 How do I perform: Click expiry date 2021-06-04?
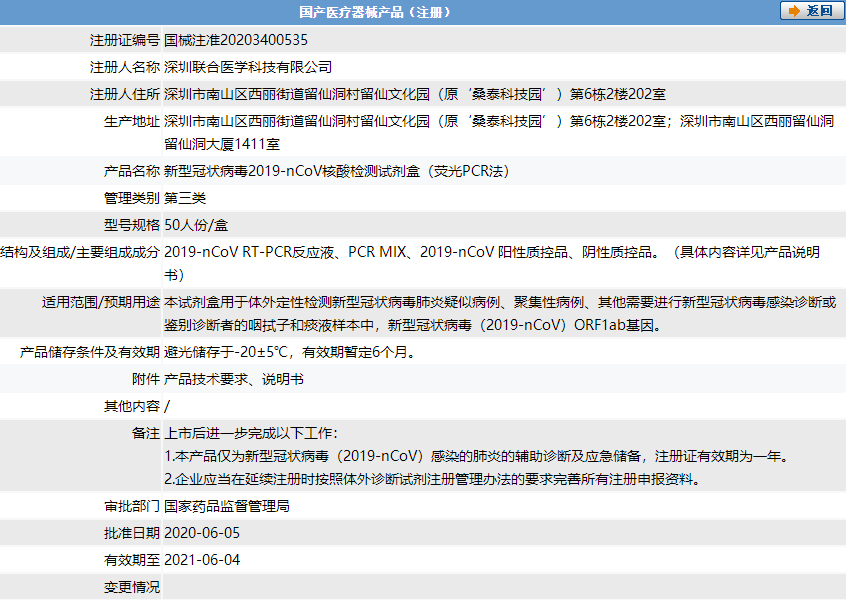[202, 560]
